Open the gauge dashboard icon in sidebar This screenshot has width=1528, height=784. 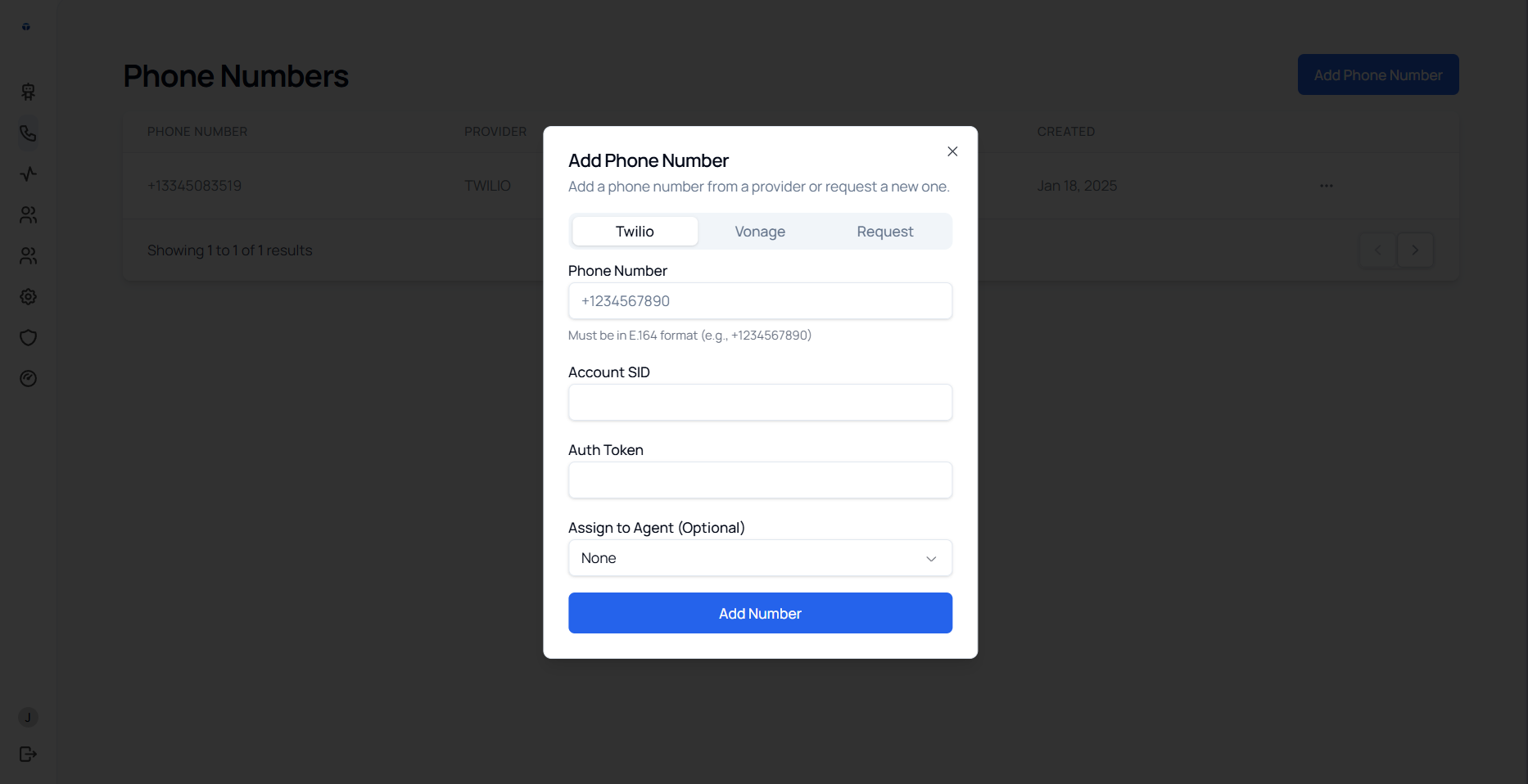coord(28,378)
